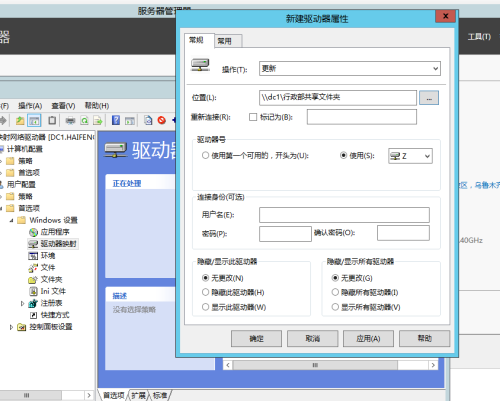Open help via blue question mark icon
This screenshot has height=401, width=500.
click(x=116, y=120)
